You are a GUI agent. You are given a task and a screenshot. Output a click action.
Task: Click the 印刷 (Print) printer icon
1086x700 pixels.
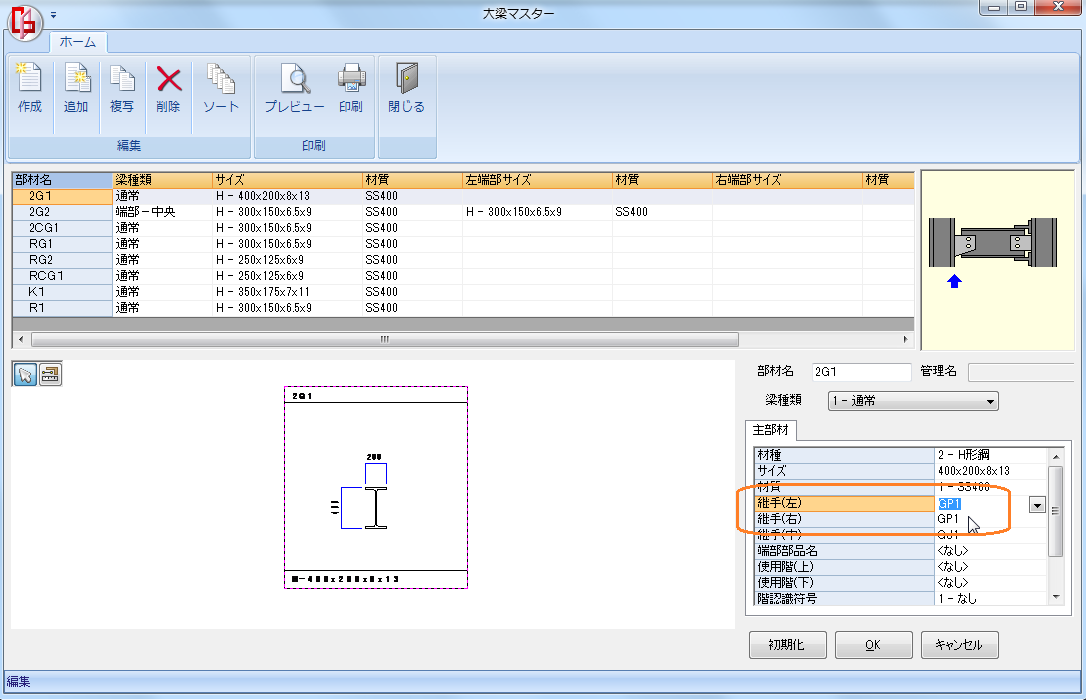pos(351,88)
